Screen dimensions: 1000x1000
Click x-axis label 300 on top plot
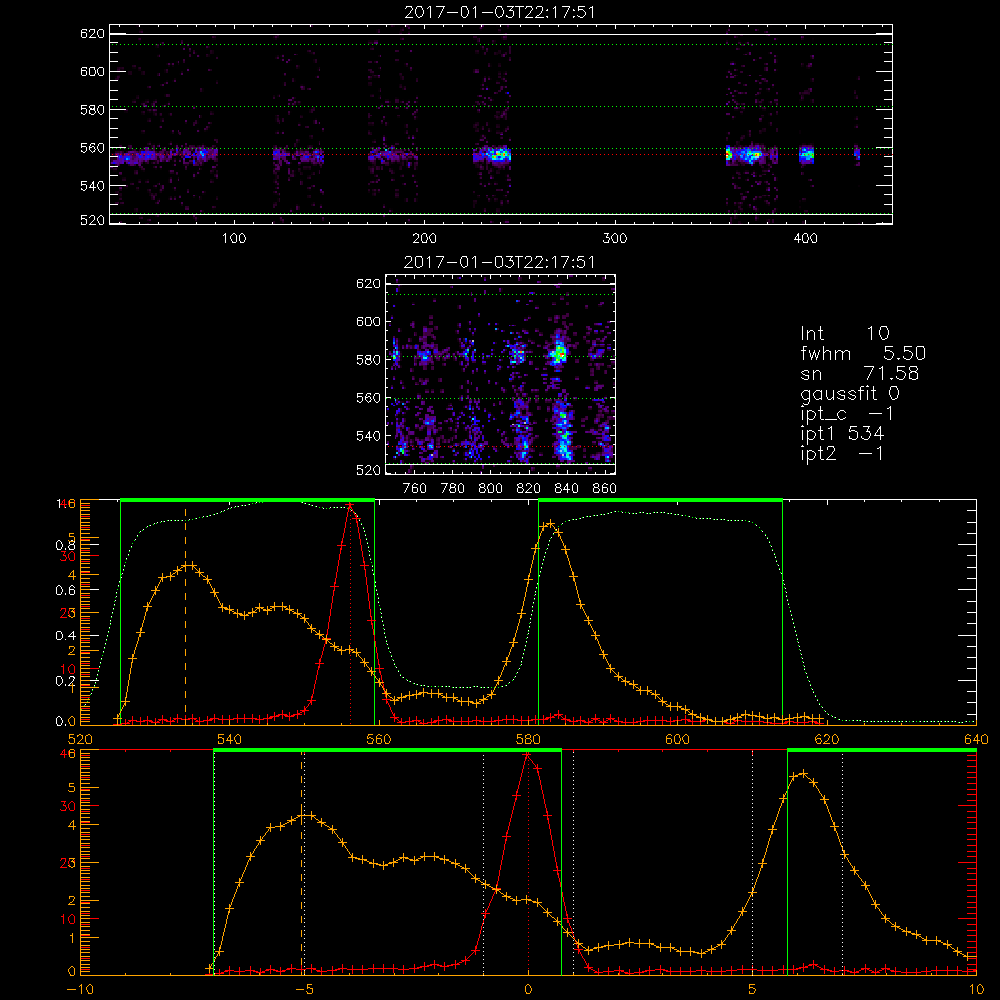pos(615,239)
